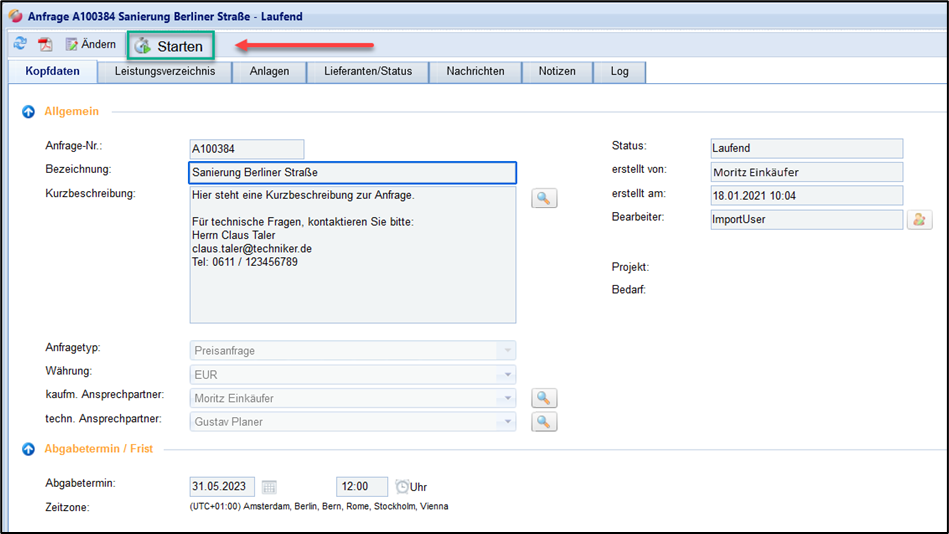Export request via the PDF icon
Image resolution: width=949 pixels, height=534 pixels.
pos(45,44)
